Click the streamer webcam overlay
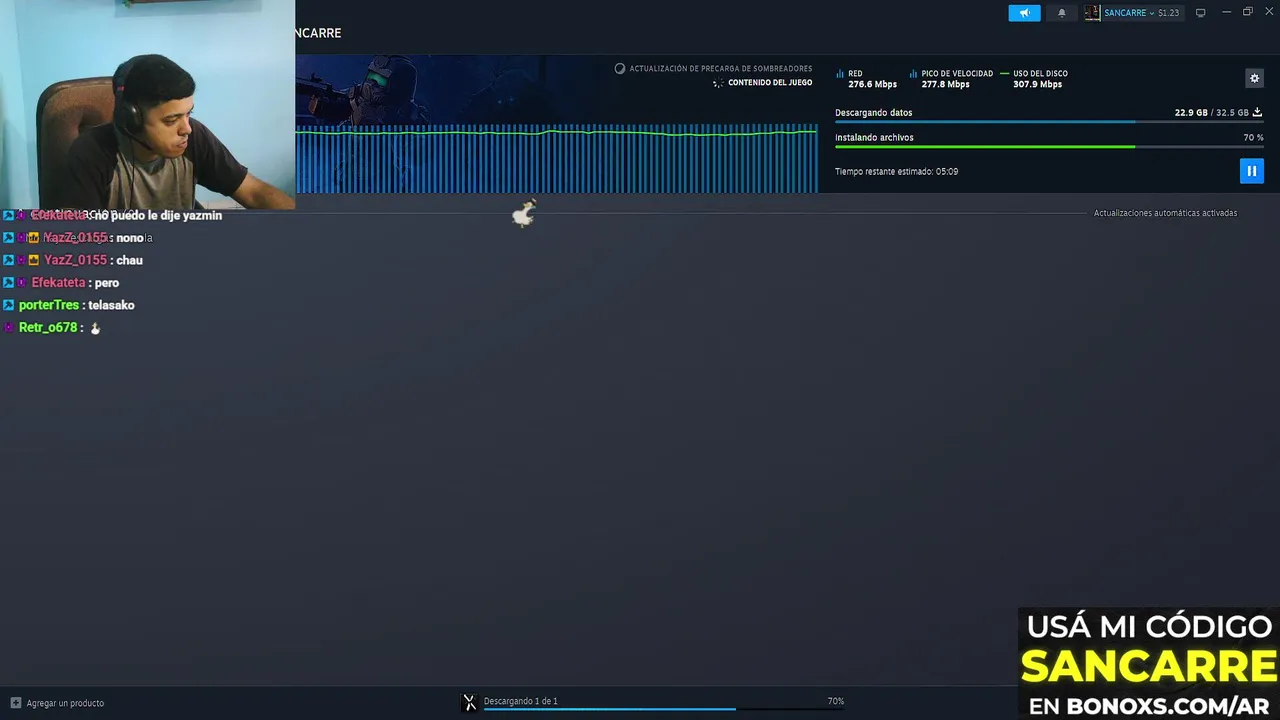The height and width of the screenshot is (720, 1280). (147, 104)
